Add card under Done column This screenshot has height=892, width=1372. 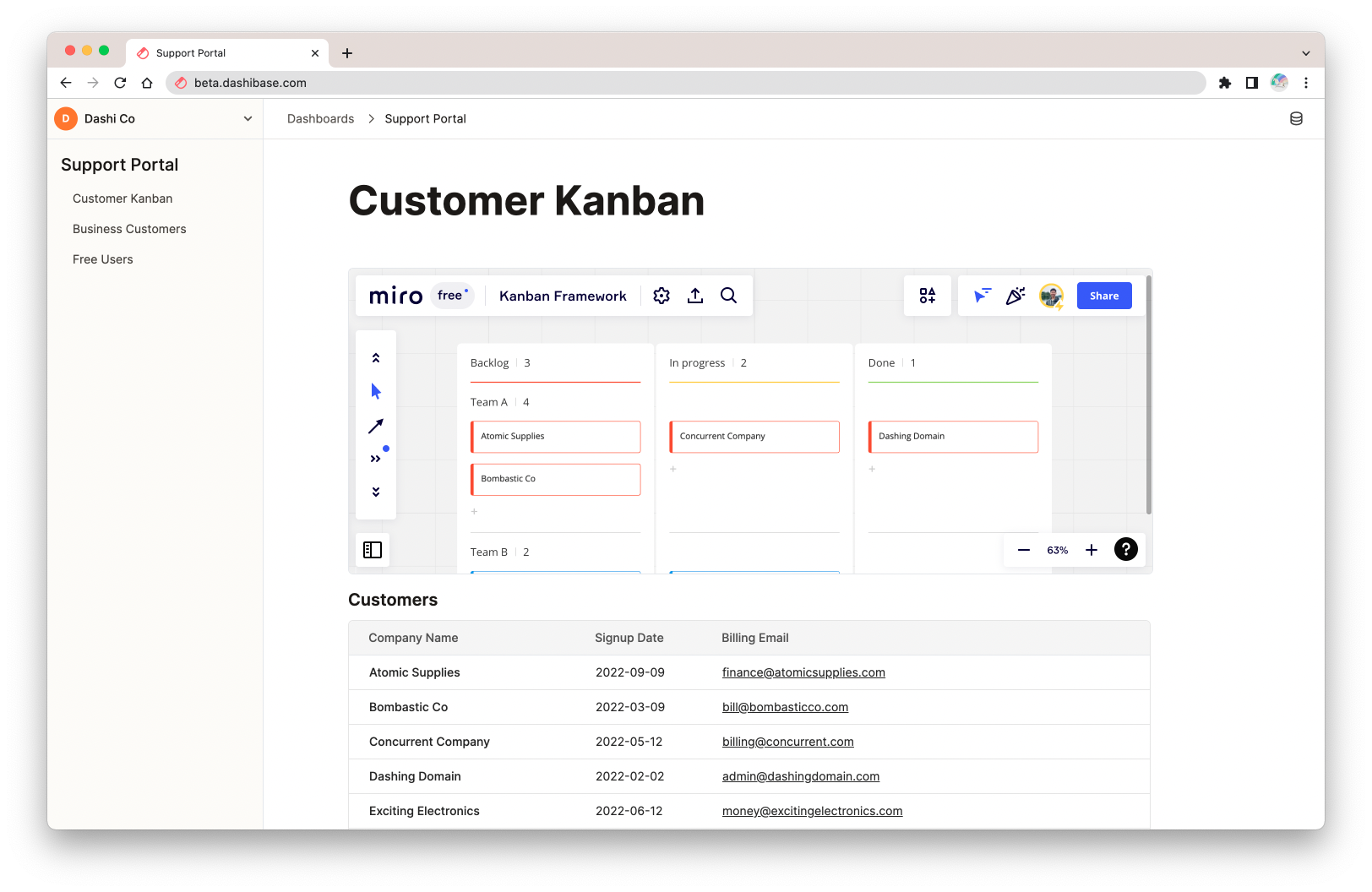pos(872,469)
